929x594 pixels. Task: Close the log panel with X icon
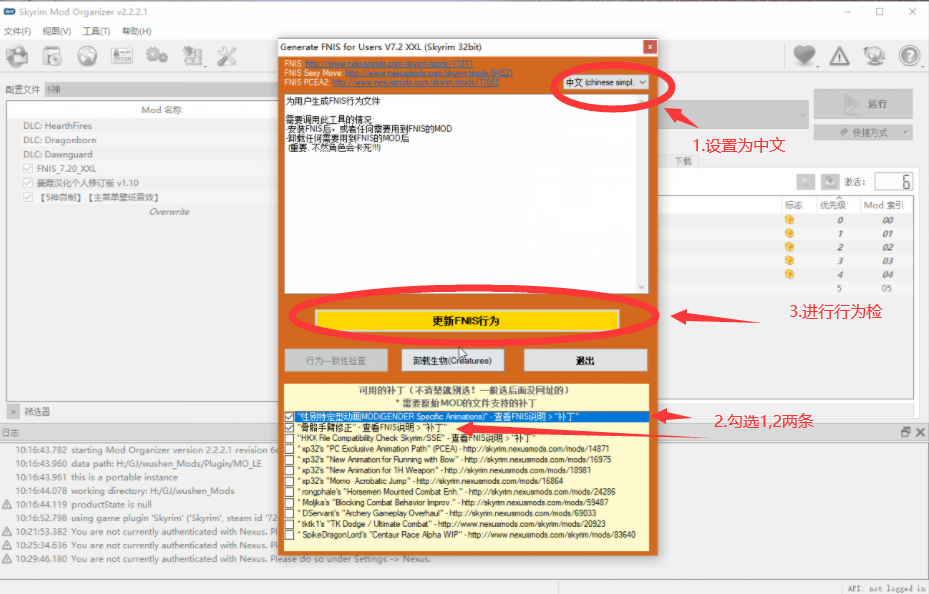(x=920, y=432)
